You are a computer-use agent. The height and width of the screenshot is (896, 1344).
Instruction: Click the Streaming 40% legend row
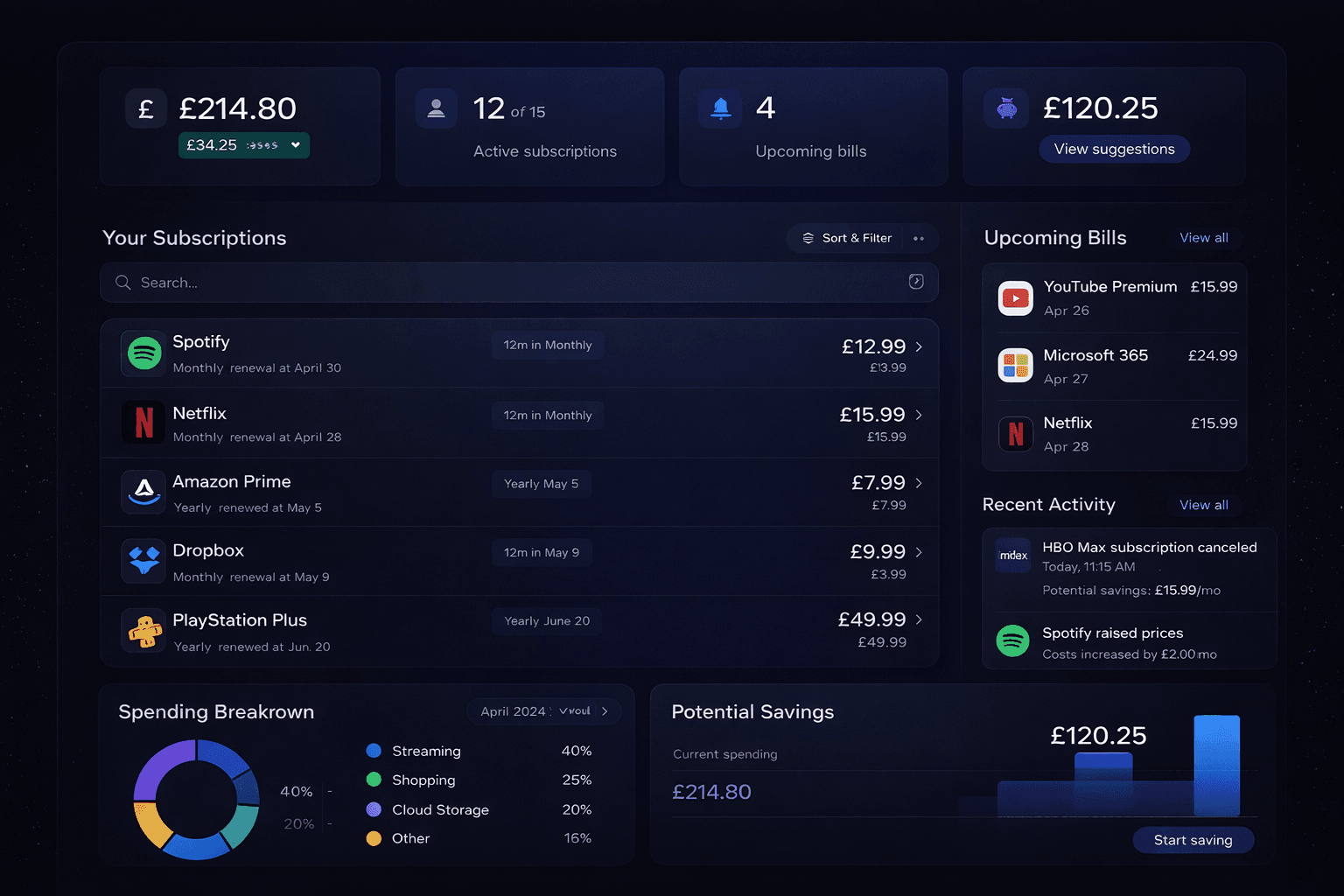(479, 751)
